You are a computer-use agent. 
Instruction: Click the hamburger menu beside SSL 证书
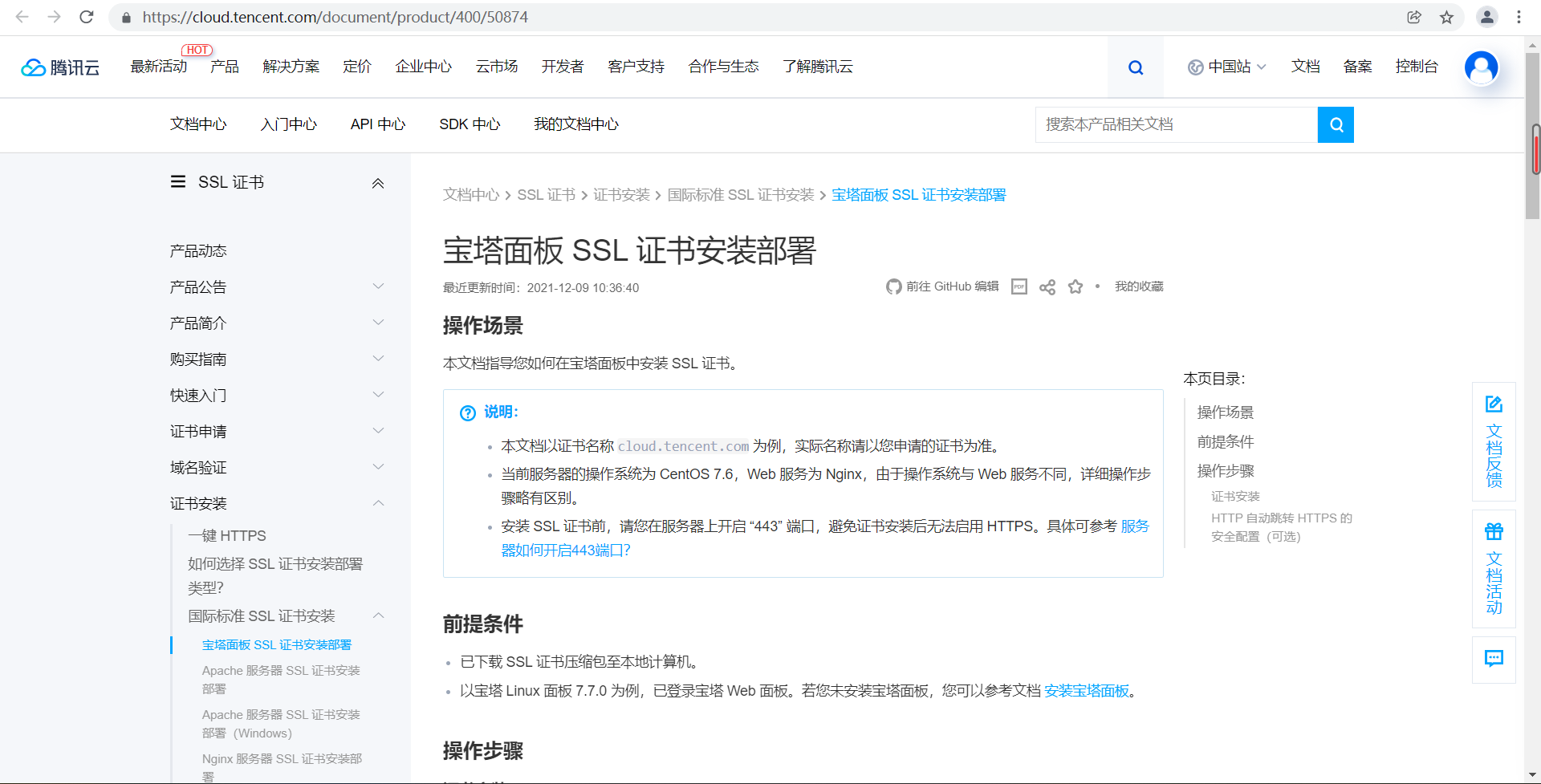pos(178,182)
